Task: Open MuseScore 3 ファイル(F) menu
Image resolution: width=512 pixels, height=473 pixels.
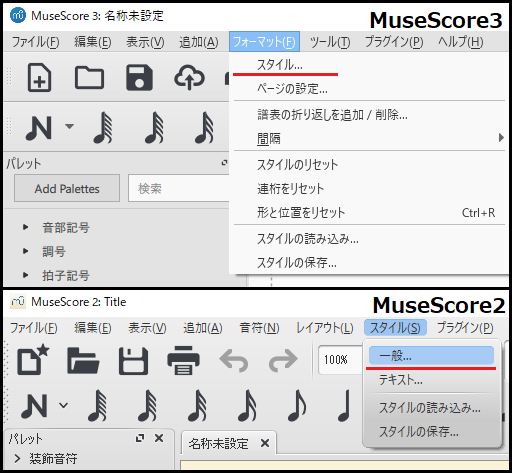Action: point(36,42)
